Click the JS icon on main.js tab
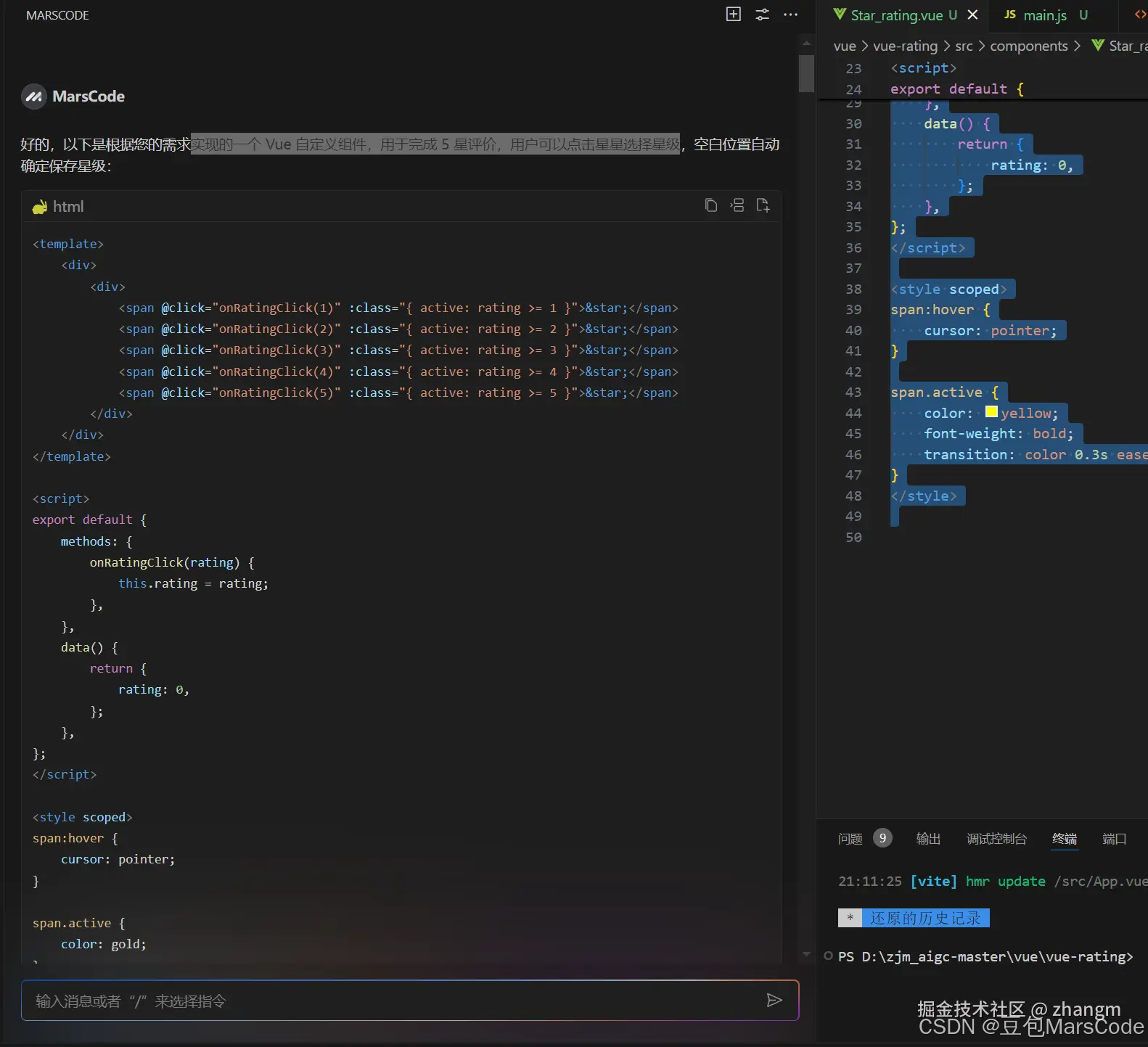 (1010, 15)
